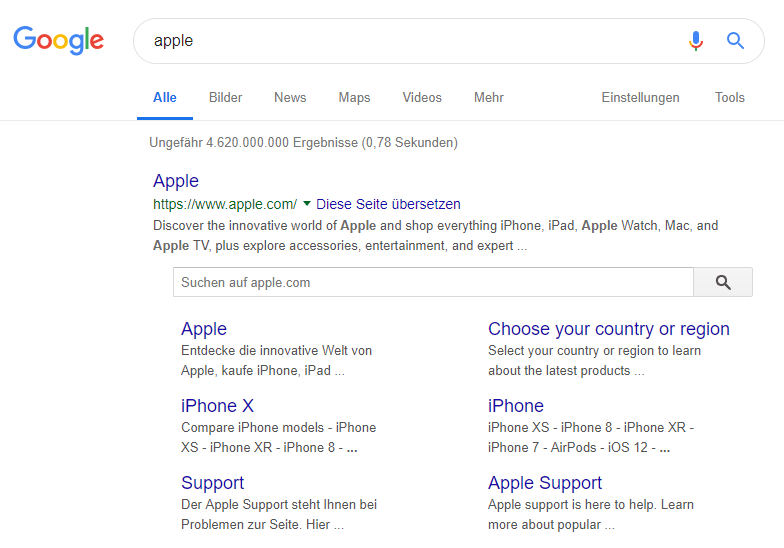Click text 'Select your country or region to learn'
The width and height of the screenshot is (784, 548).
(x=594, y=350)
